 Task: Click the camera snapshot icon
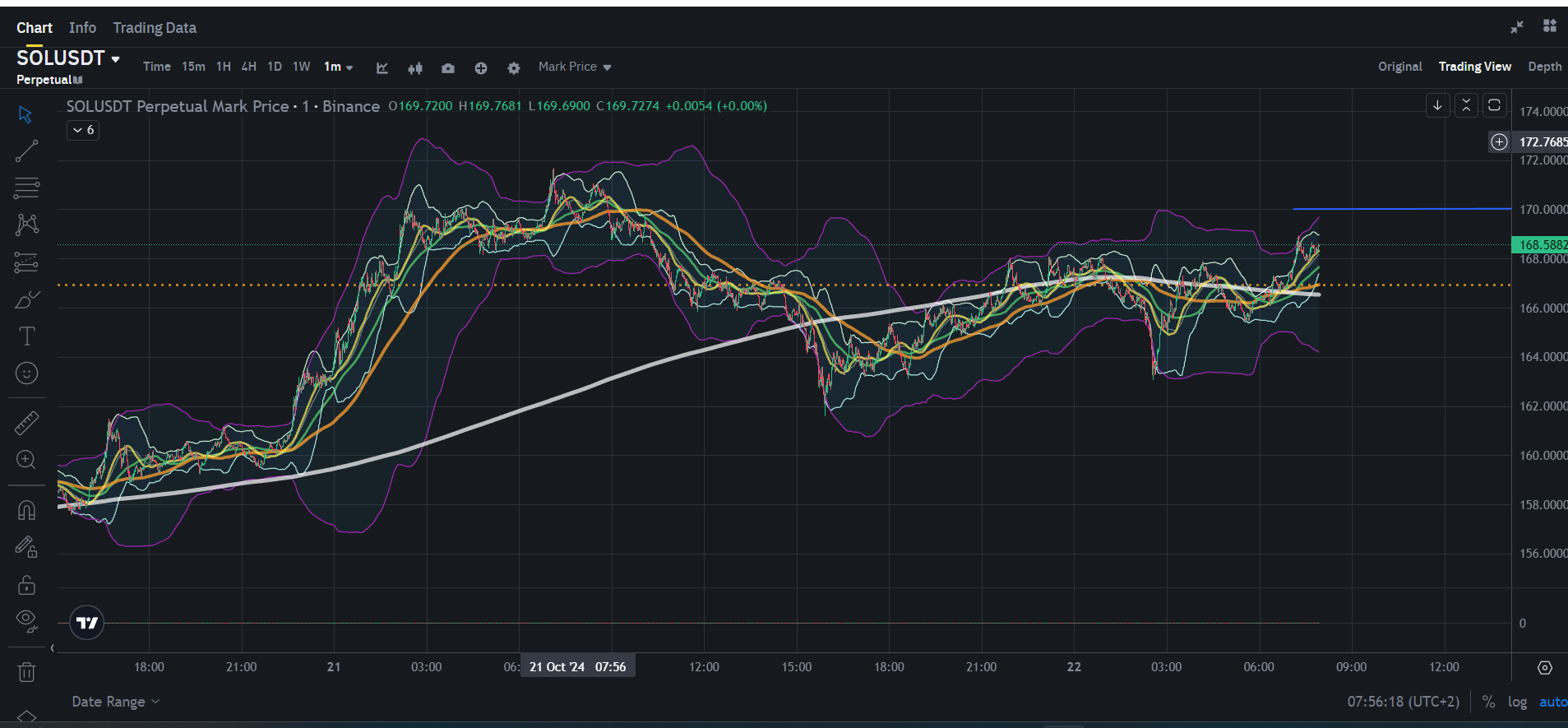447,68
